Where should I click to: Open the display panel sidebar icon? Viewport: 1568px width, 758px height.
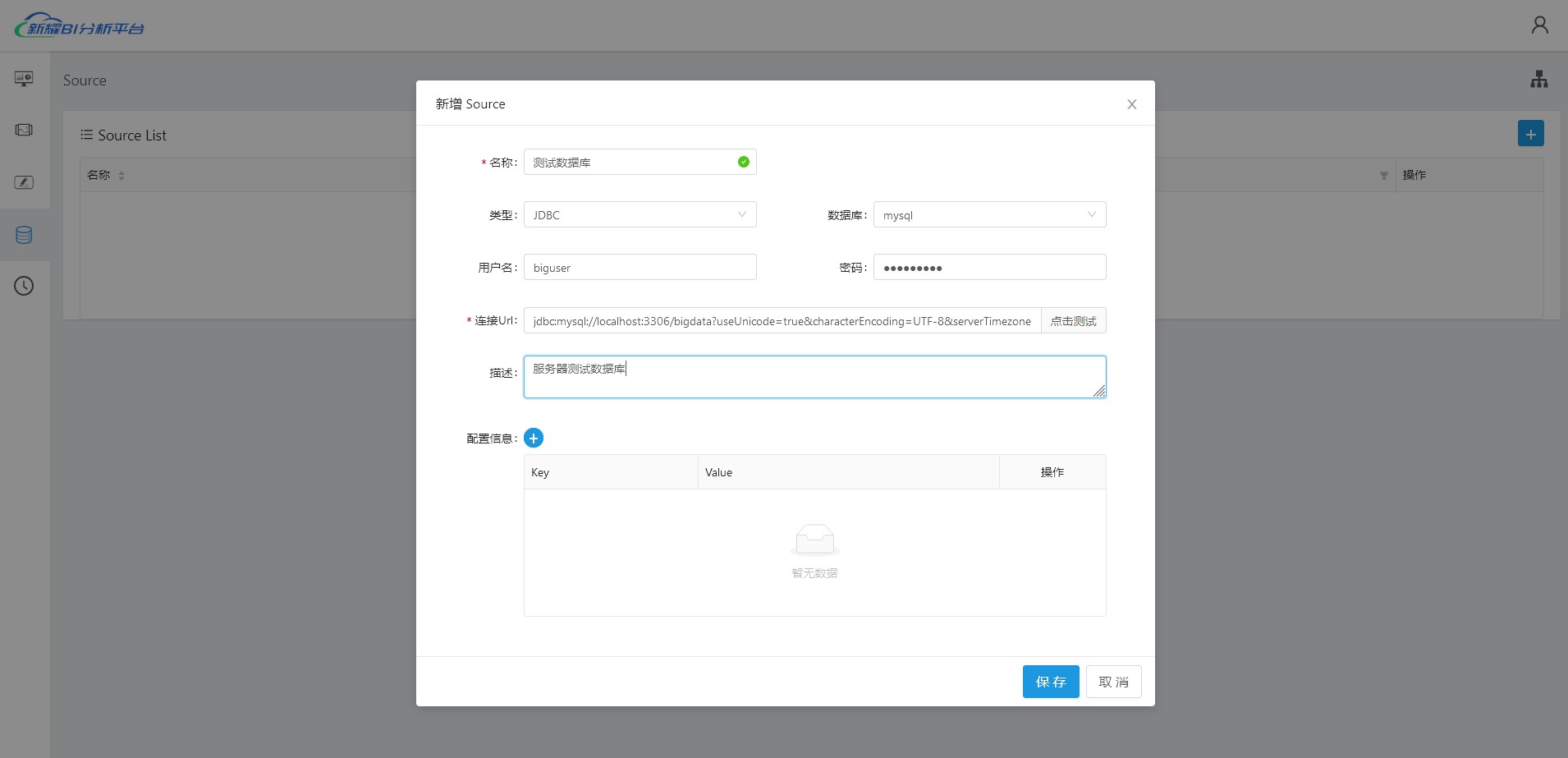click(x=24, y=131)
